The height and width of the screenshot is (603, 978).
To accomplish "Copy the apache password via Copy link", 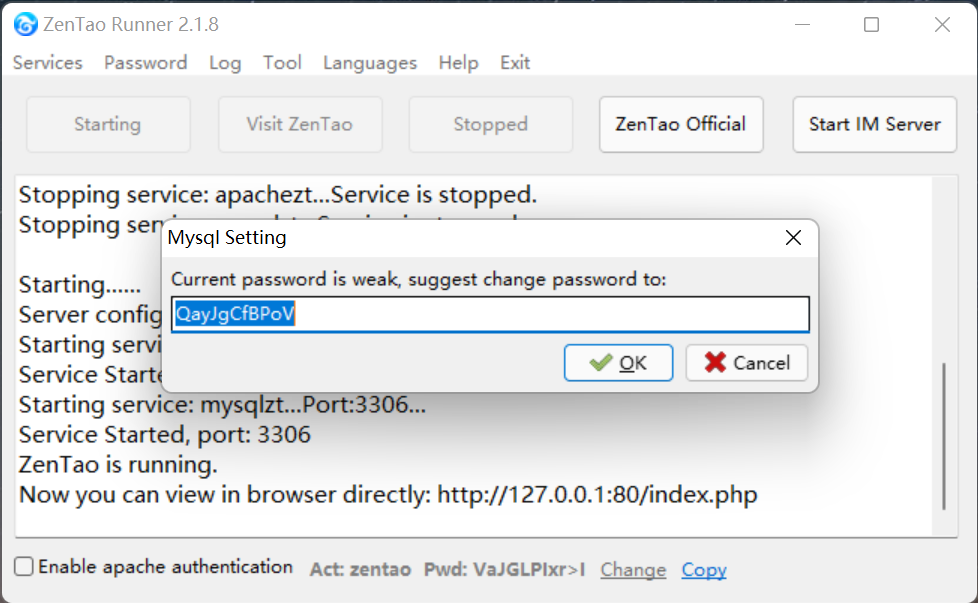I will pyautogui.click(x=704, y=570).
